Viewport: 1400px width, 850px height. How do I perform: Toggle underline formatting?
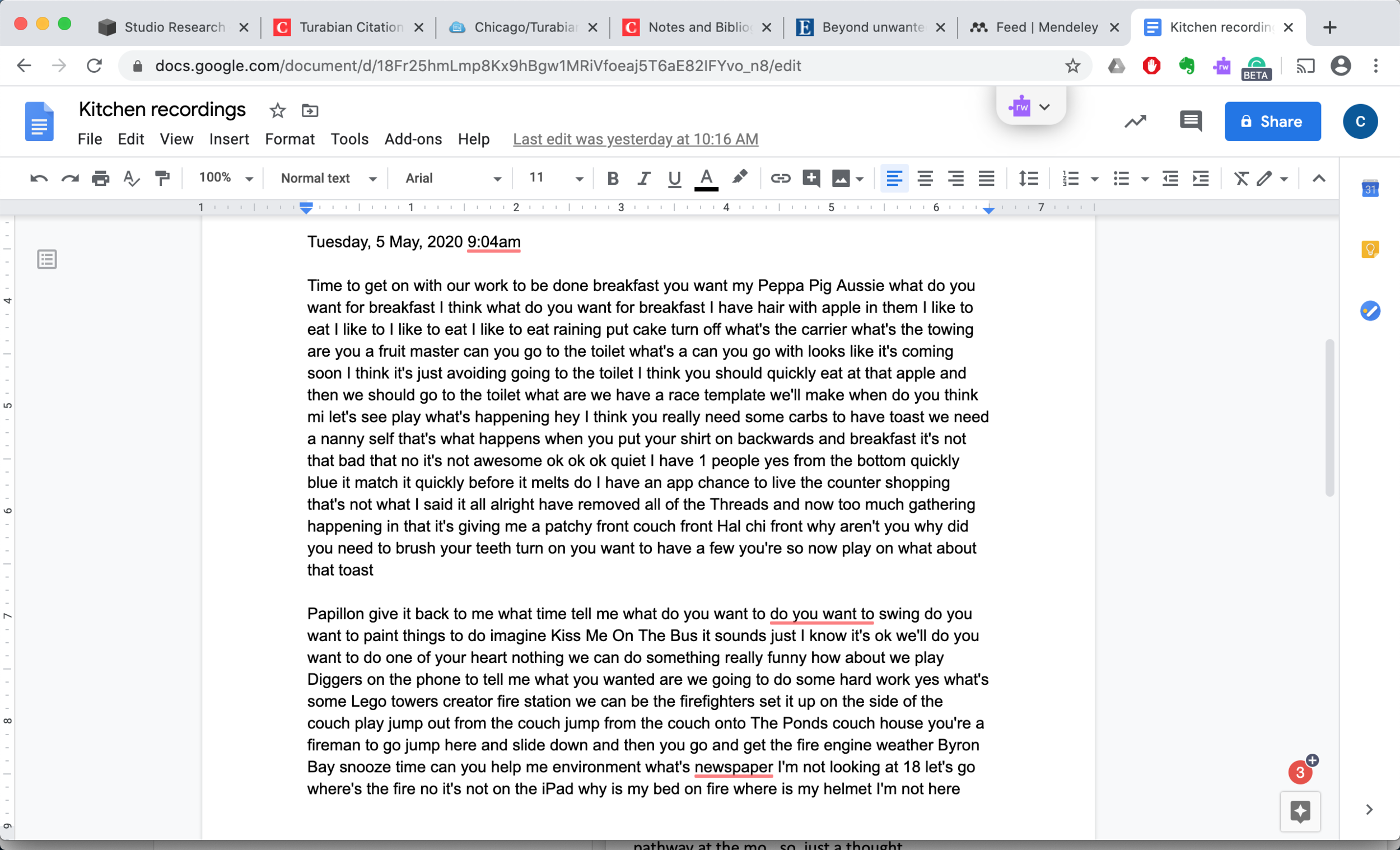[674, 179]
